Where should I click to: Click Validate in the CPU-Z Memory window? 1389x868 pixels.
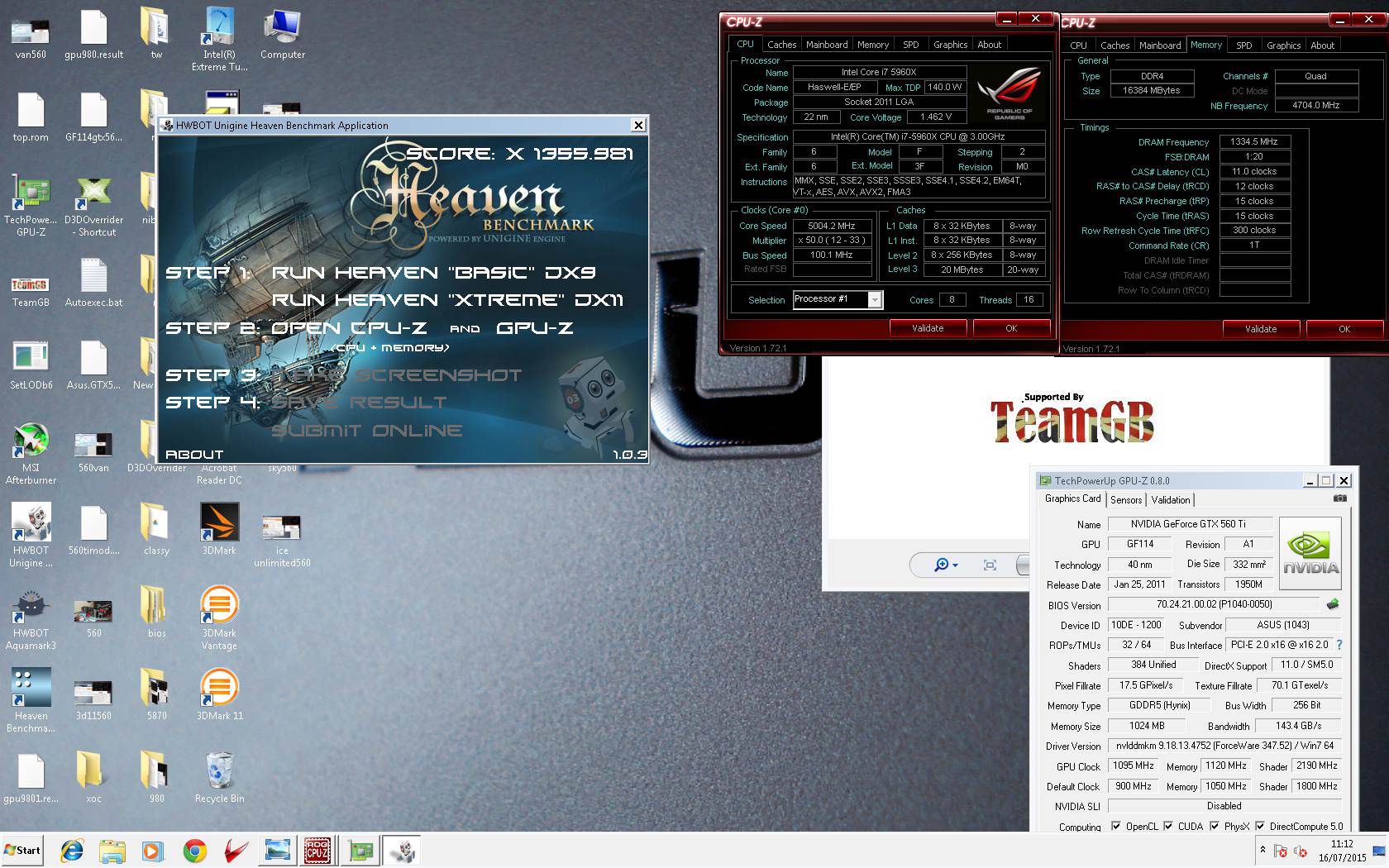point(1261,329)
